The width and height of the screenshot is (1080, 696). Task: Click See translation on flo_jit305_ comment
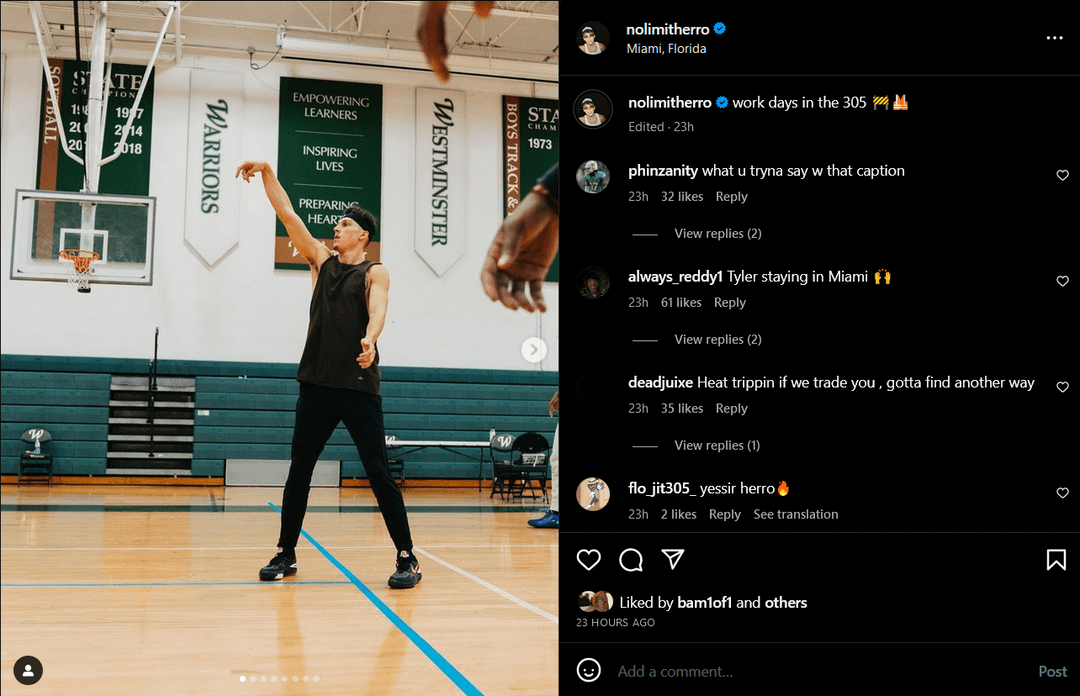click(795, 515)
